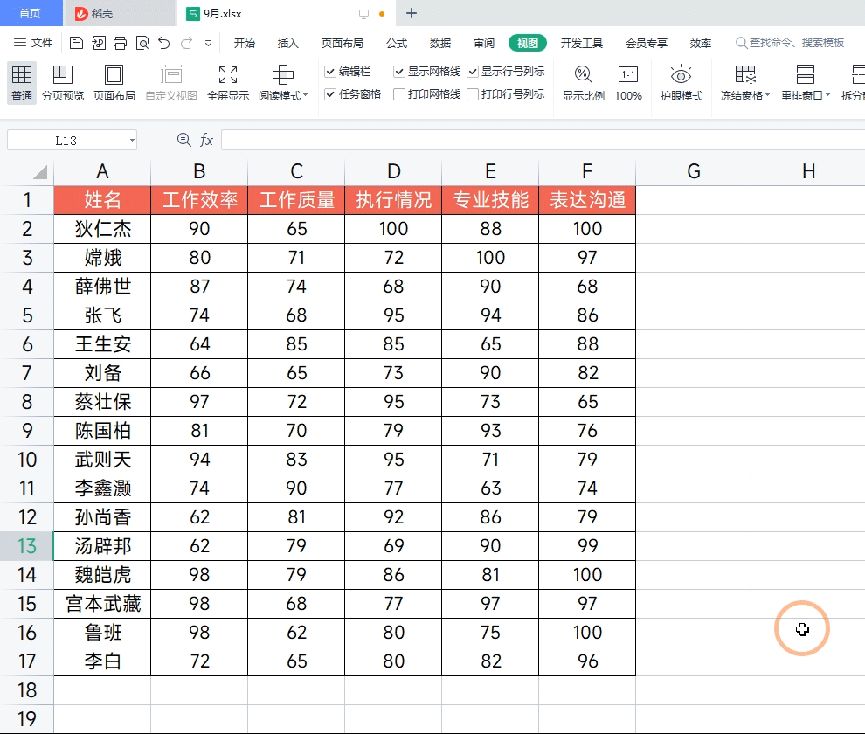865x734 pixels.
Task: Click the 稻壳 tab logo icon
Action: (x=81, y=13)
